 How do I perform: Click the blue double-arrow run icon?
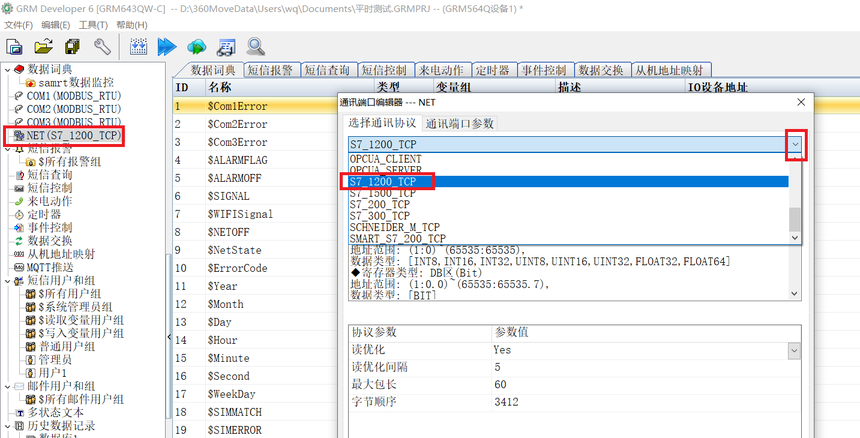pyautogui.click(x=167, y=46)
